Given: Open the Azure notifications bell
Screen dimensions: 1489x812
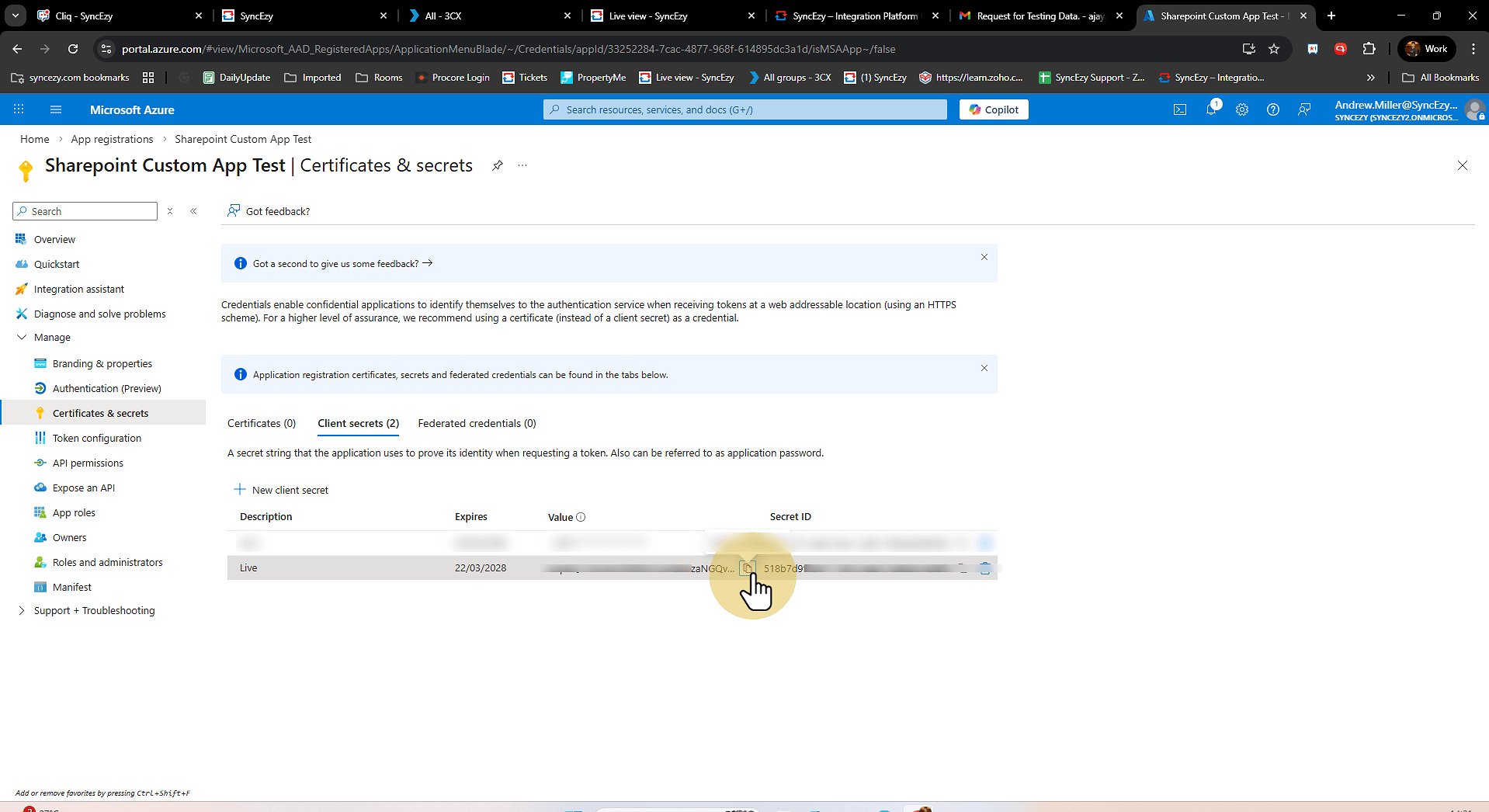Looking at the screenshot, I should [1210, 110].
